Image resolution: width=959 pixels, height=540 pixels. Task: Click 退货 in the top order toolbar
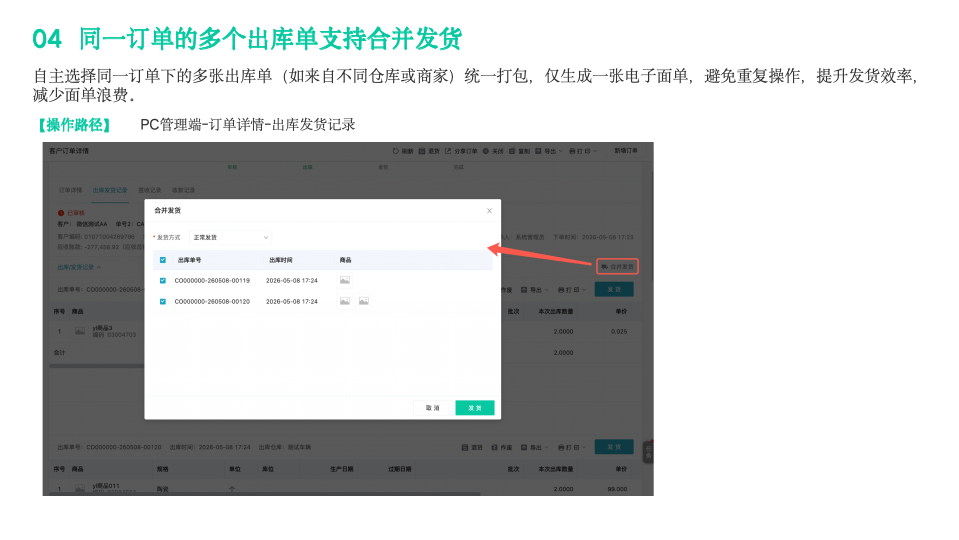coord(429,151)
